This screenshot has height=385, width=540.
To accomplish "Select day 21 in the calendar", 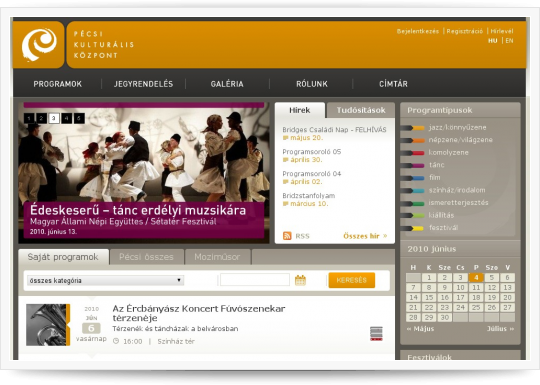I will tap(413, 308).
